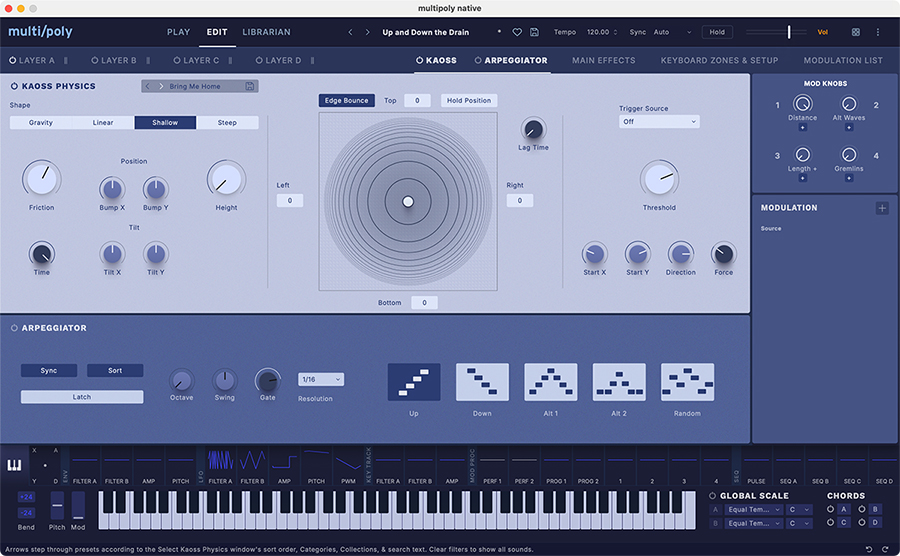The image size is (900, 556).
Task: Click the master volume slider
Action: [788, 32]
